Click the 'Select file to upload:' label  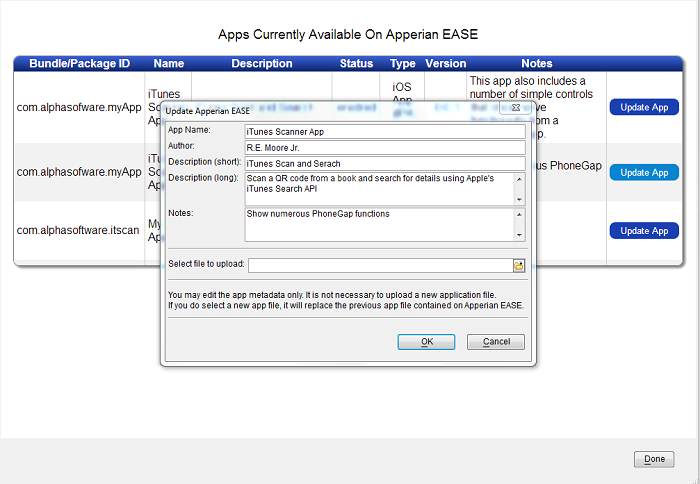206,264
